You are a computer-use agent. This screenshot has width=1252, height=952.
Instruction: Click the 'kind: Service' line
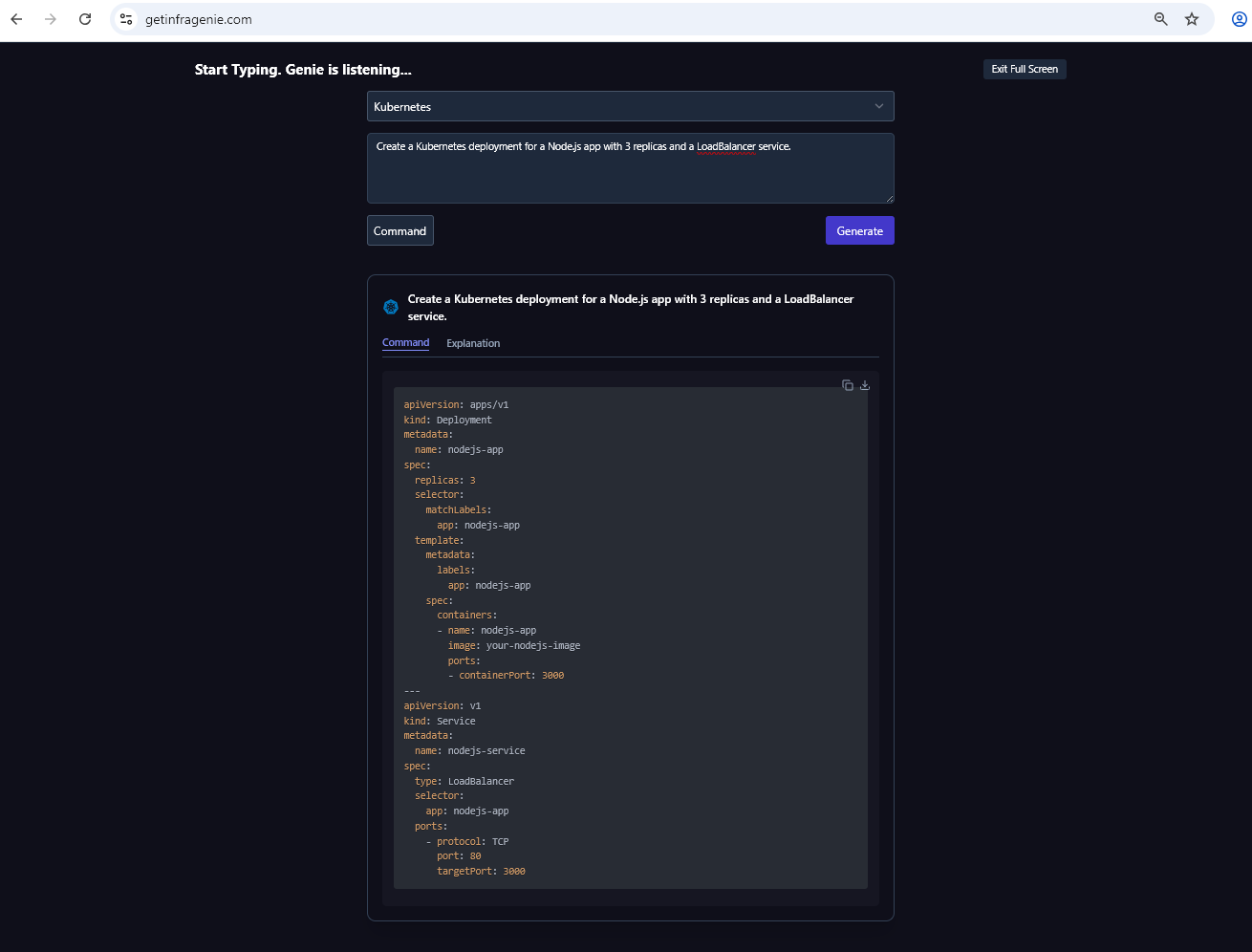pyautogui.click(x=440, y=721)
